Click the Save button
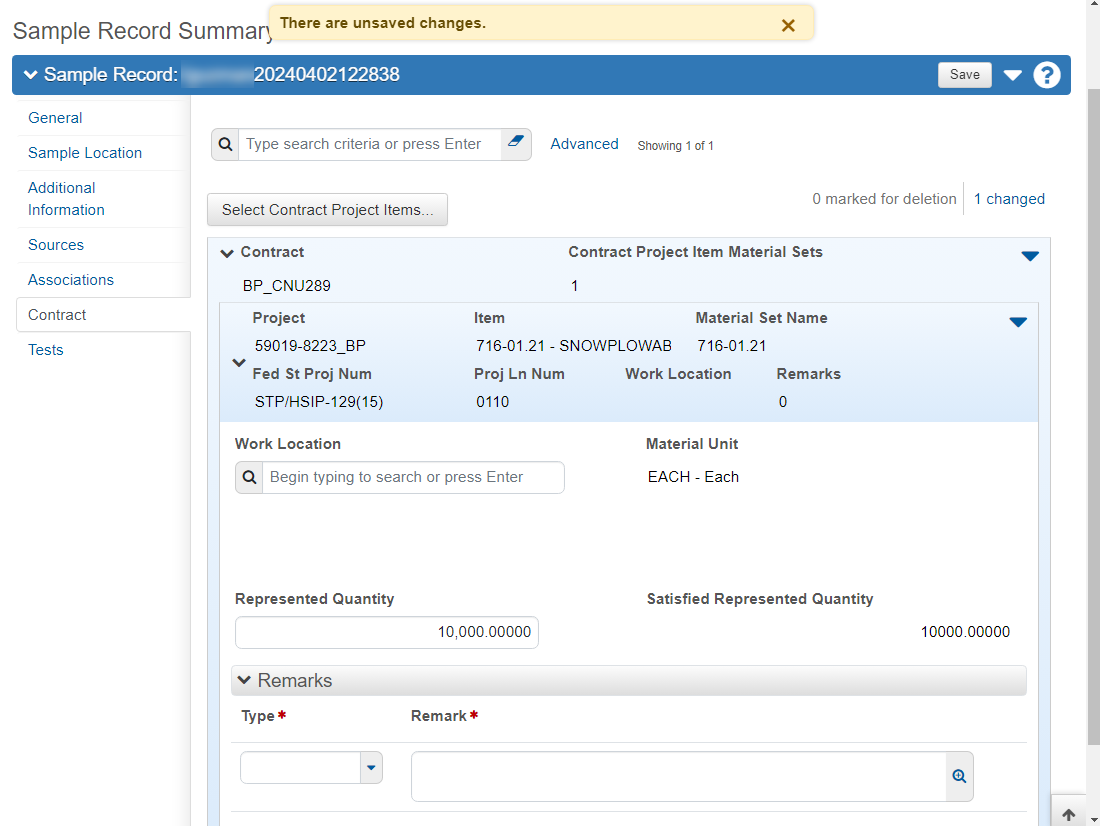 tap(965, 74)
